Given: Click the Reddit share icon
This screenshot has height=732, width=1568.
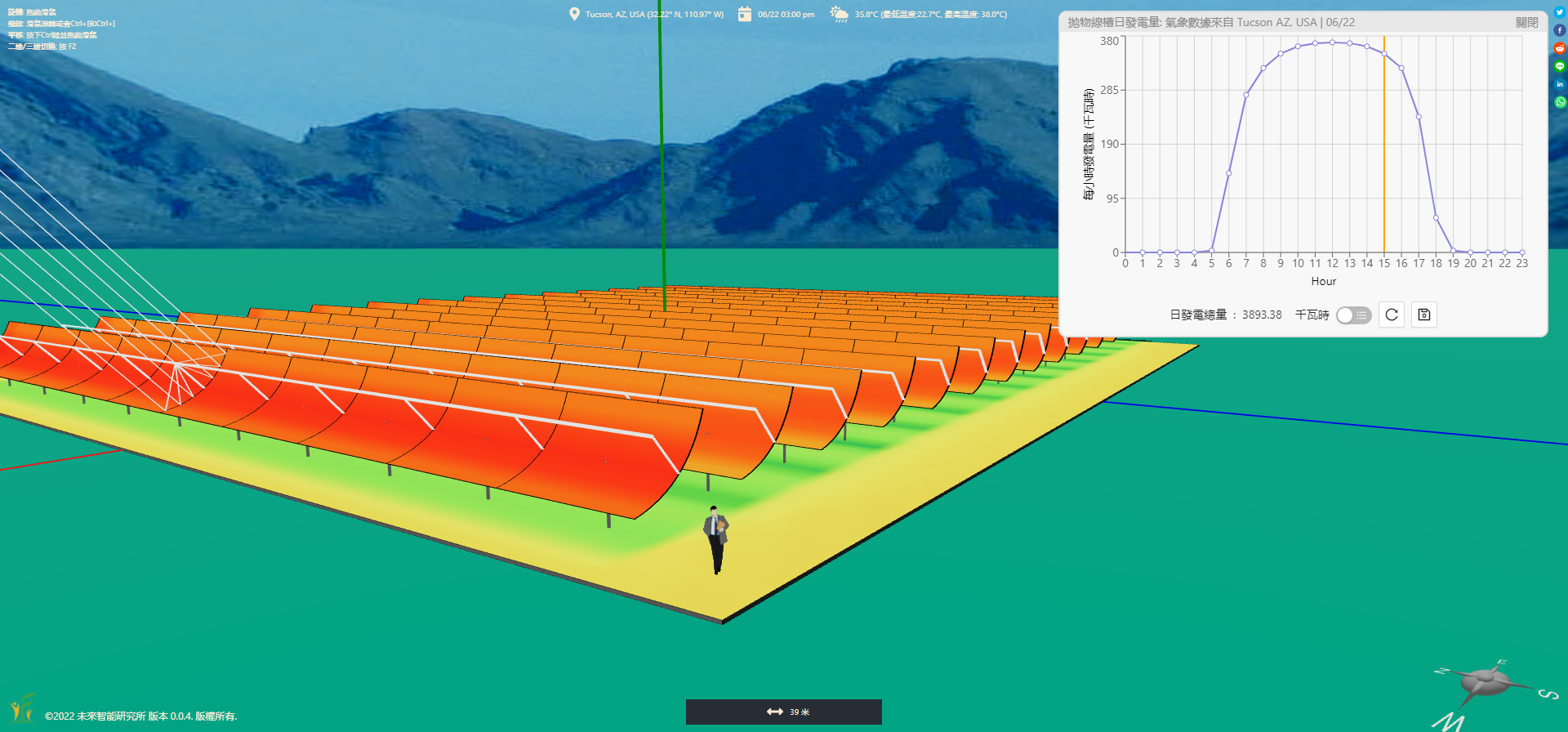Looking at the screenshot, I should click(1559, 48).
